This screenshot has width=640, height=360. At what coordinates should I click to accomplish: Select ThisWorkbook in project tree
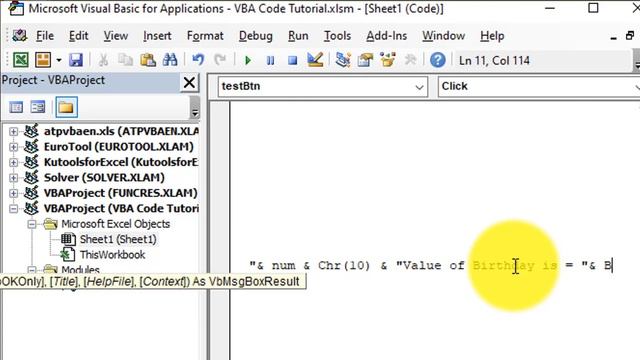tap(112, 255)
